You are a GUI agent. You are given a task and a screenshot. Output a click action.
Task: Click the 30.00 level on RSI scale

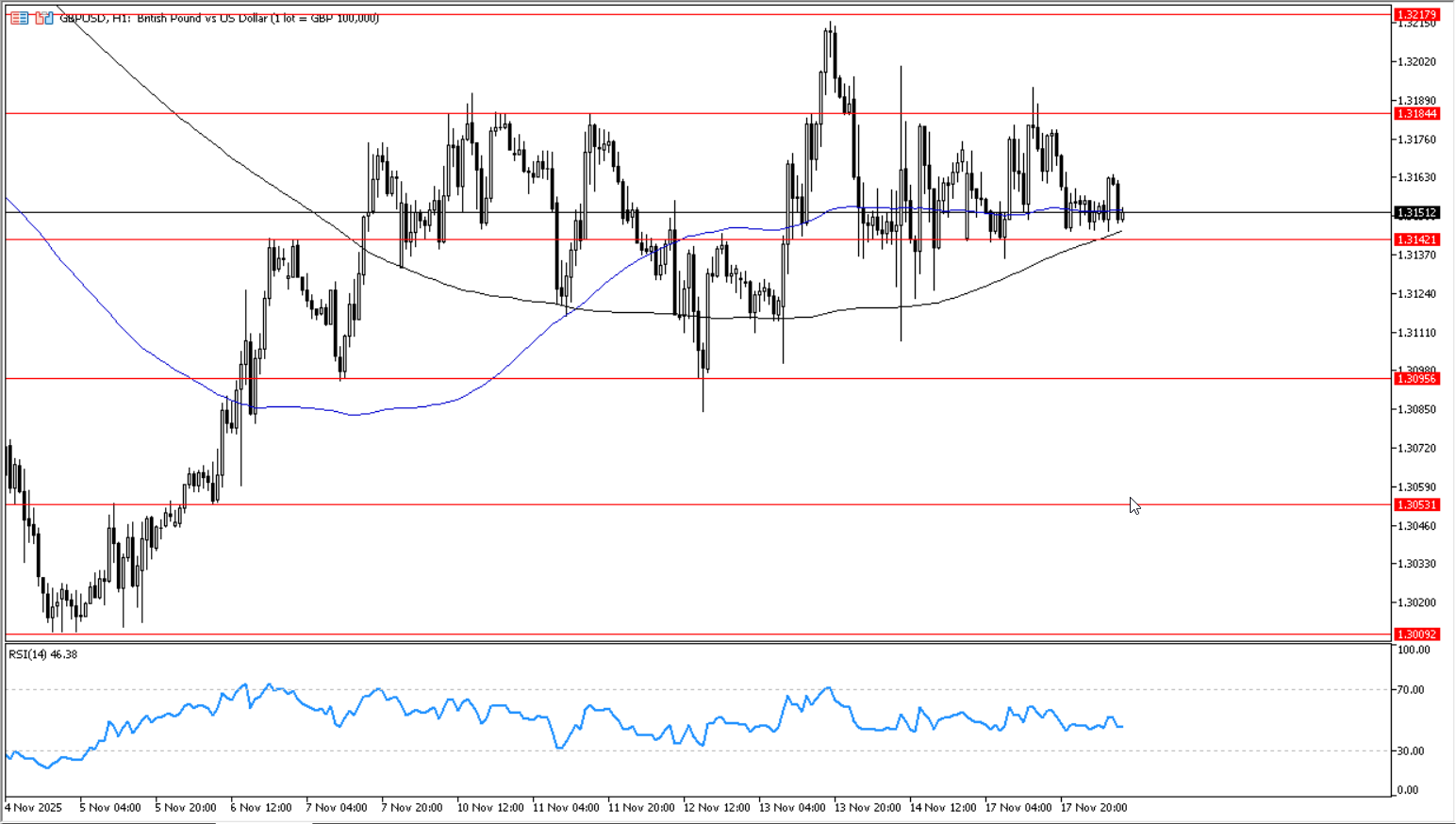point(1411,751)
